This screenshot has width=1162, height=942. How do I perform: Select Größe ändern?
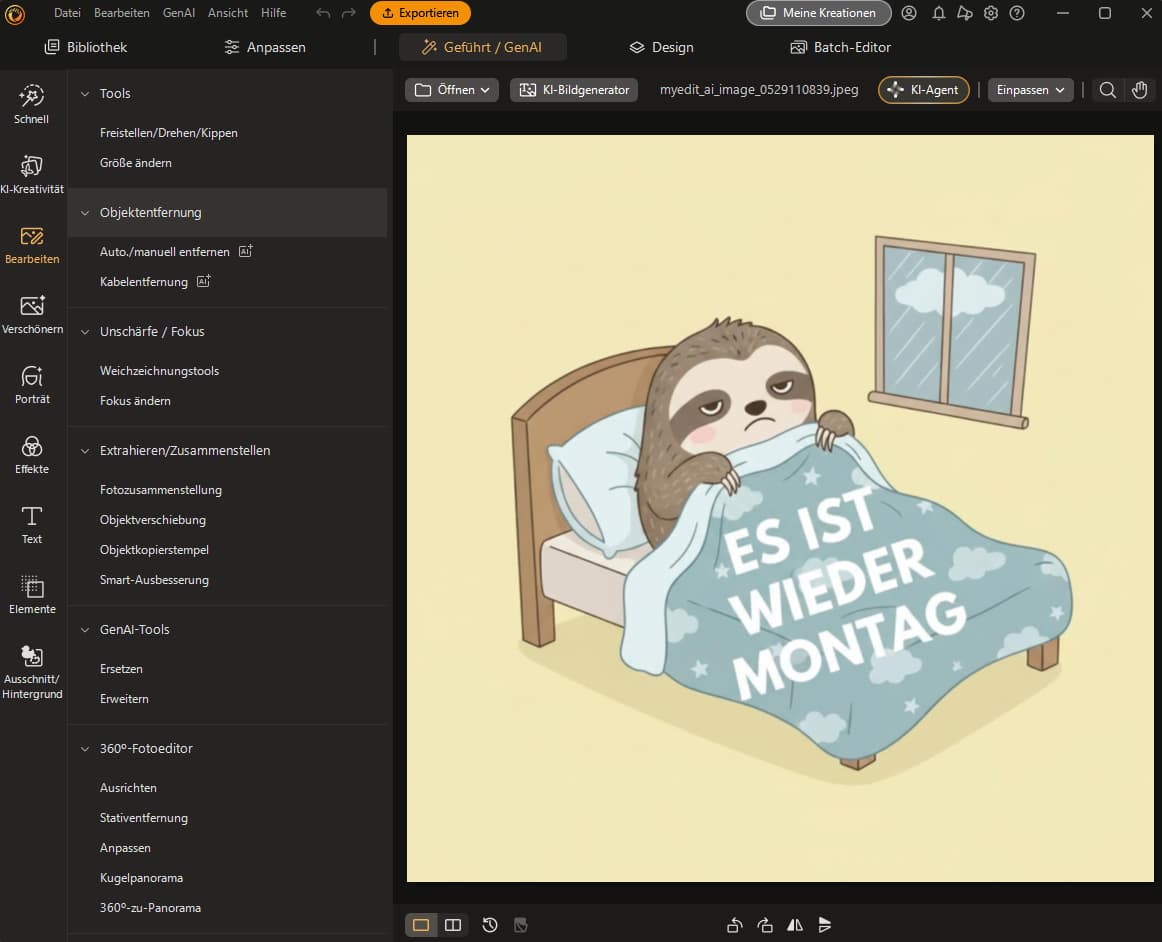pos(136,163)
